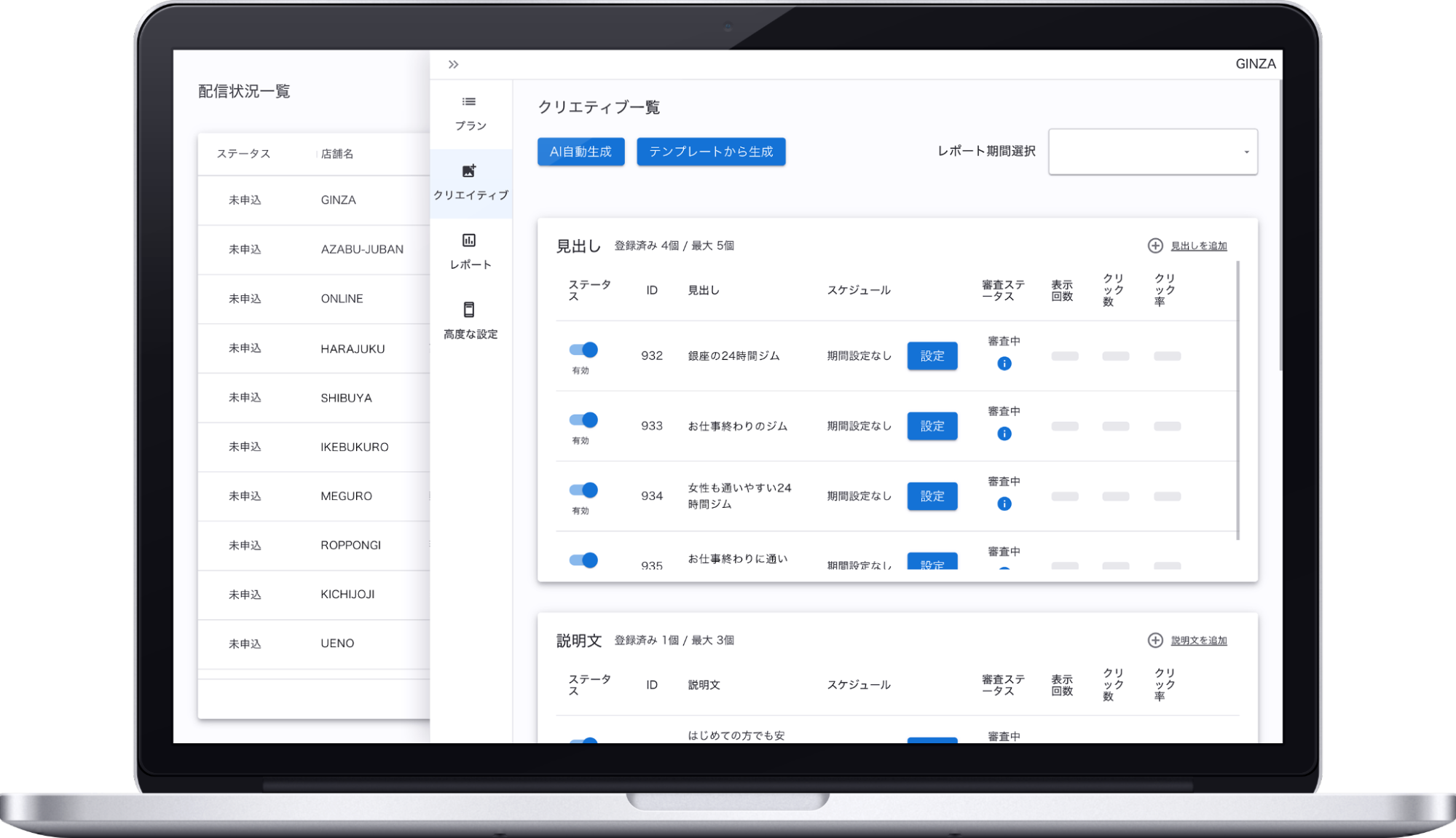Open 高度な設定 device icon
Viewport: 1456px width, 838px height.
[469, 310]
